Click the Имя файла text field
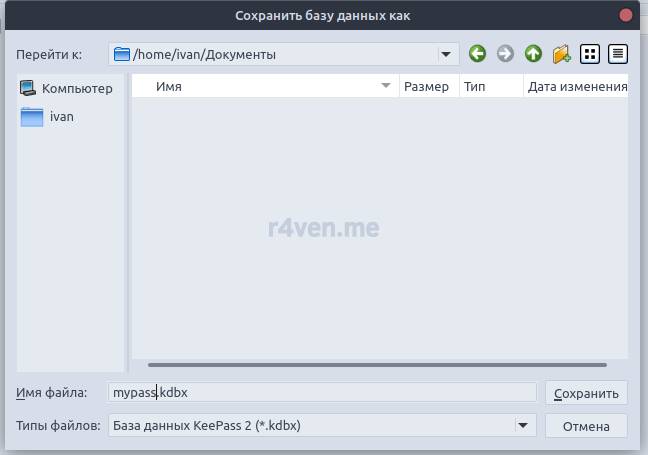 coord(320,393)
